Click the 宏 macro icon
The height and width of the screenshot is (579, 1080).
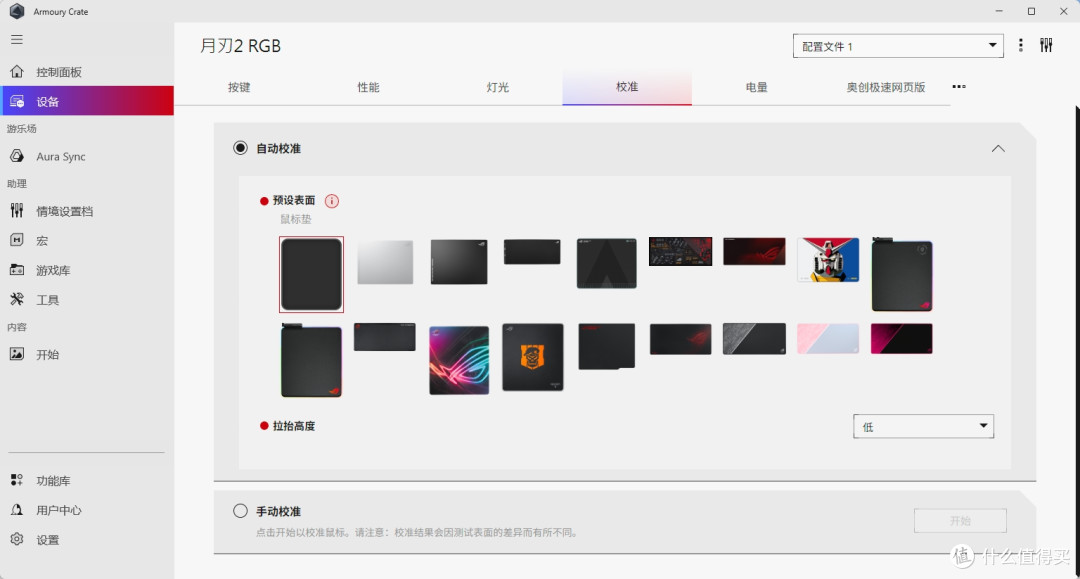(17, 240)
